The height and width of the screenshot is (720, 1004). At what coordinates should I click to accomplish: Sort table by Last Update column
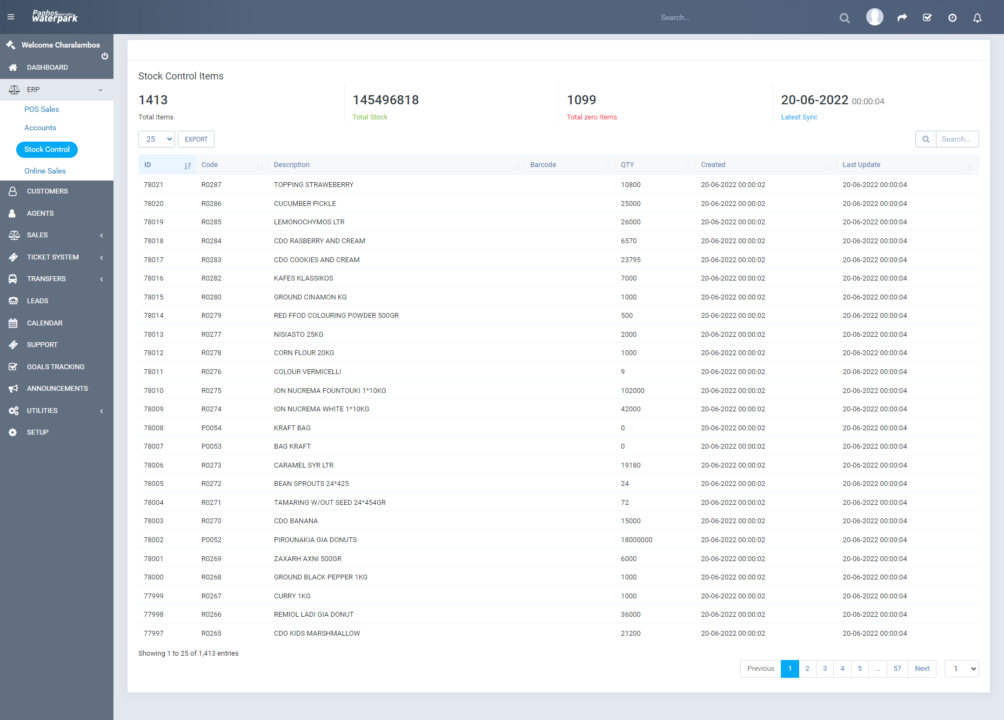(x=908, y=165)
